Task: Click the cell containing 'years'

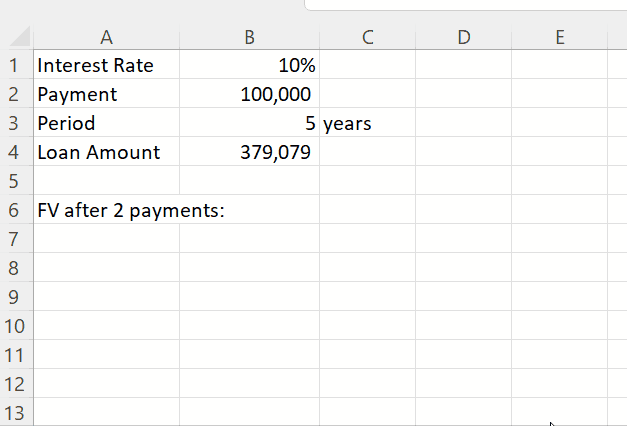Action: pyautogui.click(x=367, y=124)
